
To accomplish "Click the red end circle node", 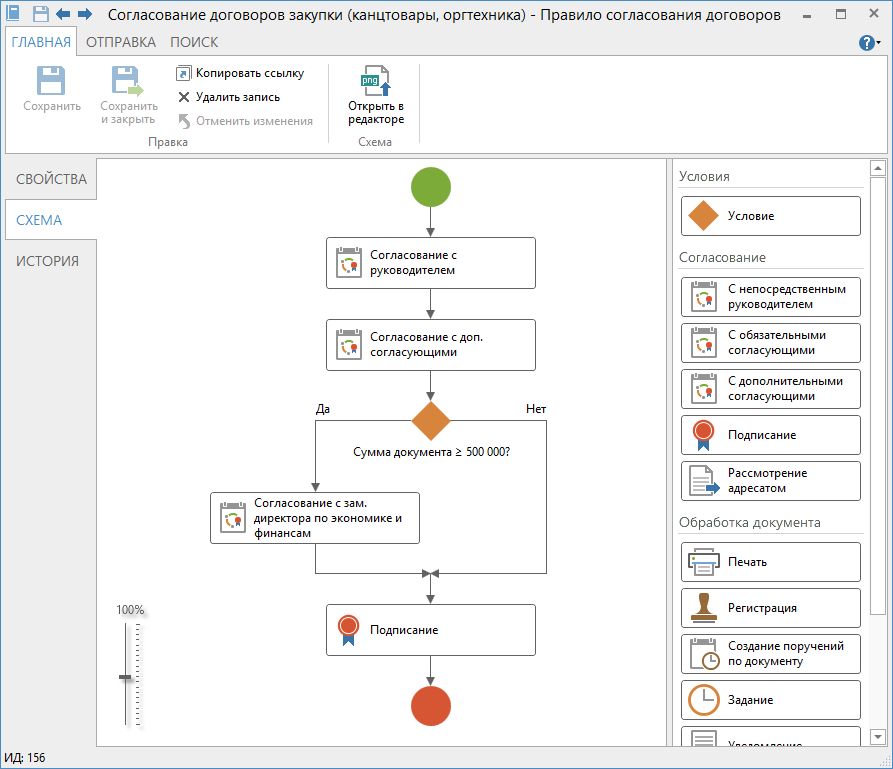I will tap(431, 705).
